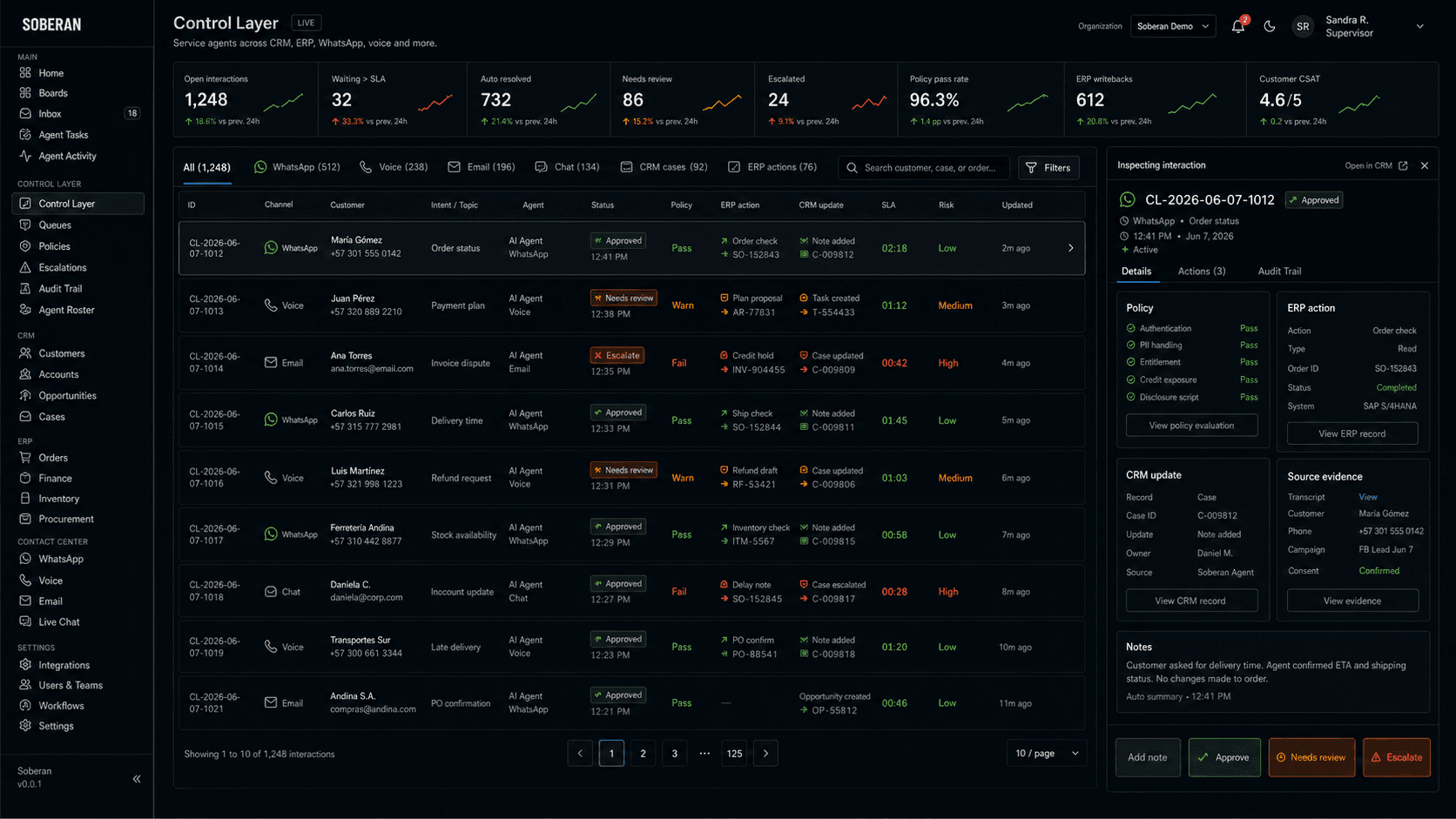Go to page 2

pos(643,754)
